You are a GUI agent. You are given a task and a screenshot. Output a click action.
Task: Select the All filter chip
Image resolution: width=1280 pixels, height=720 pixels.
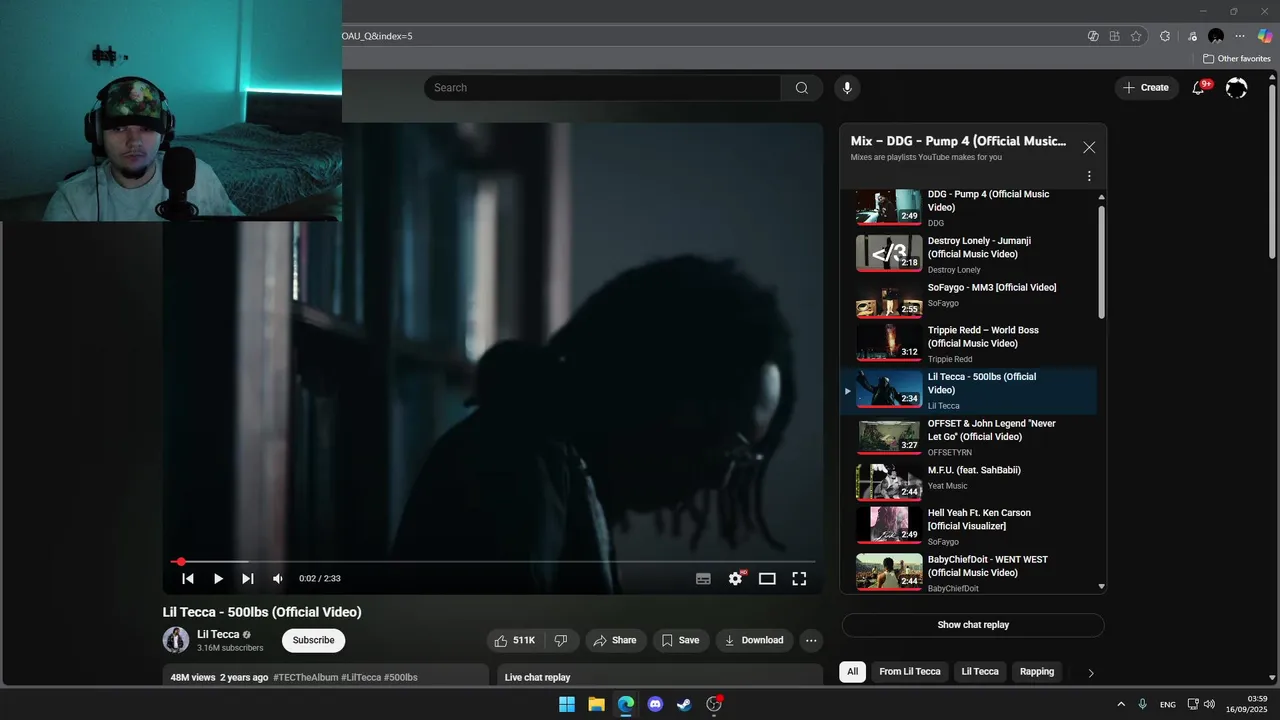click(x=853, y=672)
